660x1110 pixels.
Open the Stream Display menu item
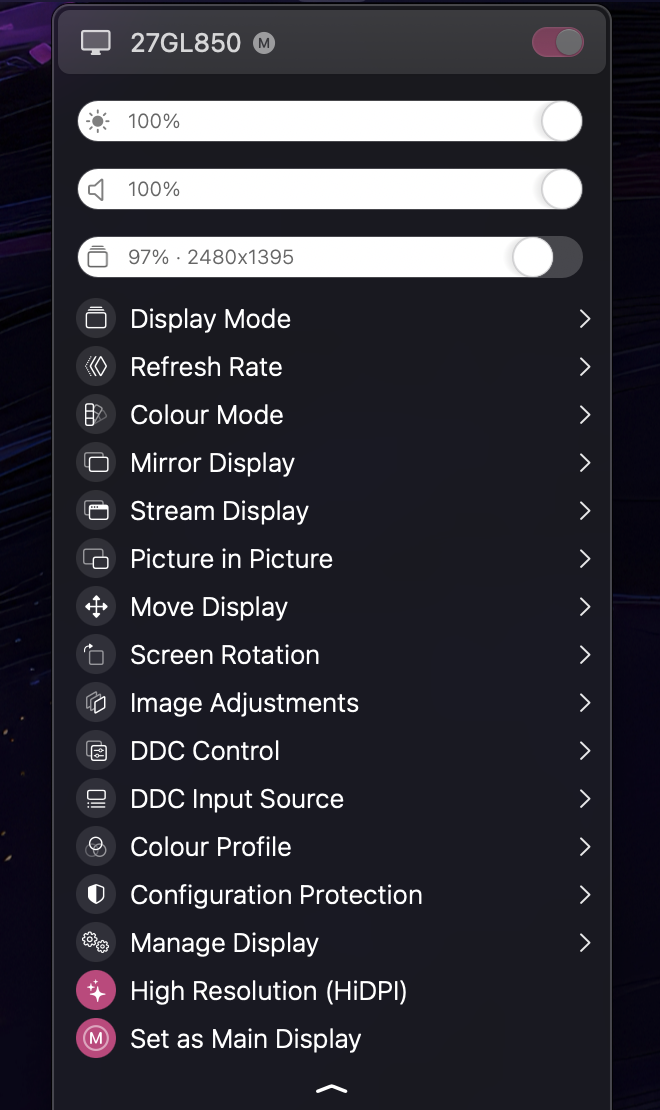pos(219,511)
